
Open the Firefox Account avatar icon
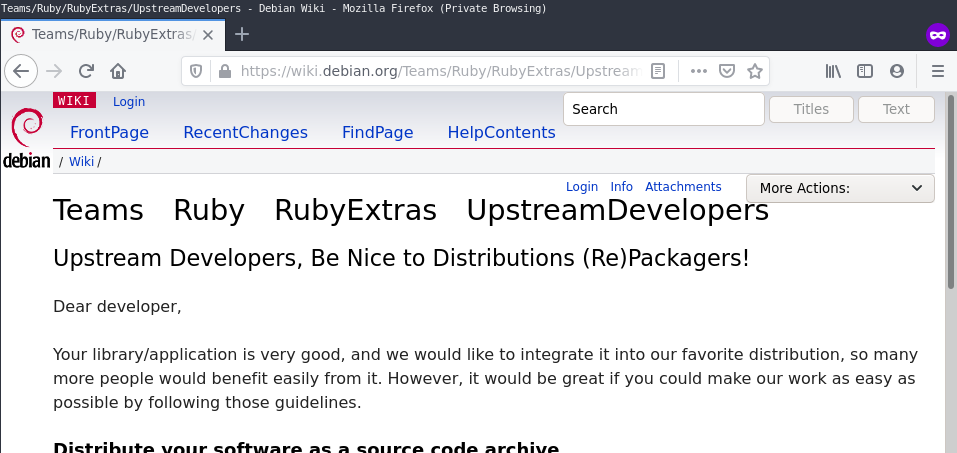[897, 71]
